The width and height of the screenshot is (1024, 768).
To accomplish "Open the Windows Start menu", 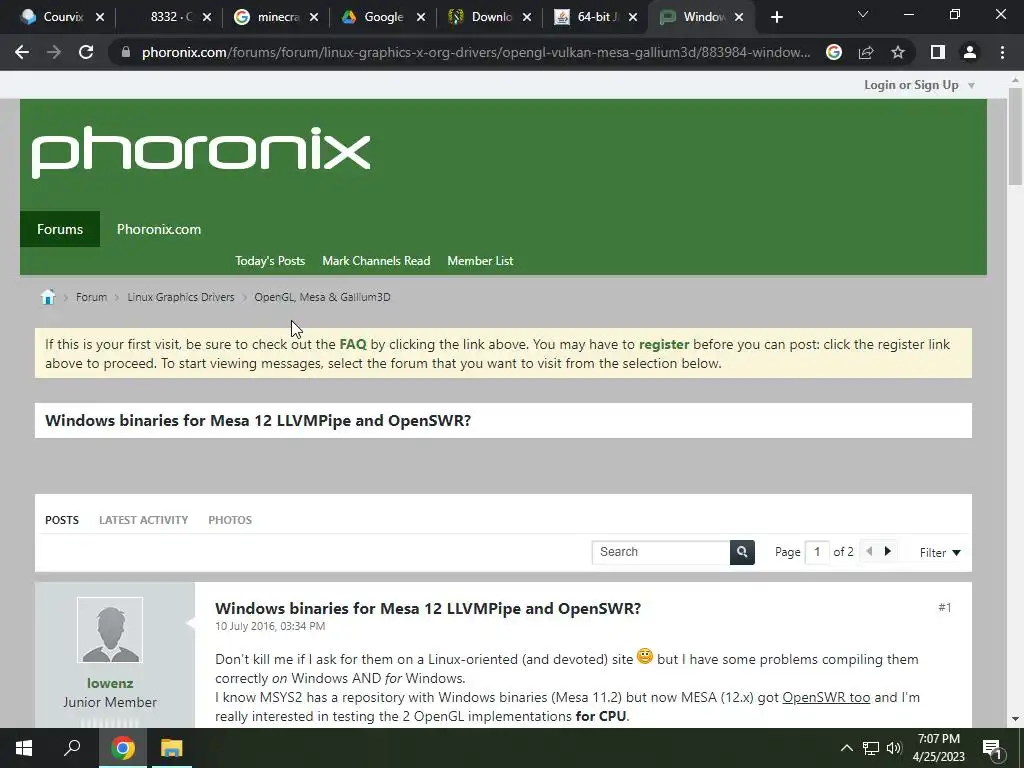I will pyautogui.click(x=24, y=748).
